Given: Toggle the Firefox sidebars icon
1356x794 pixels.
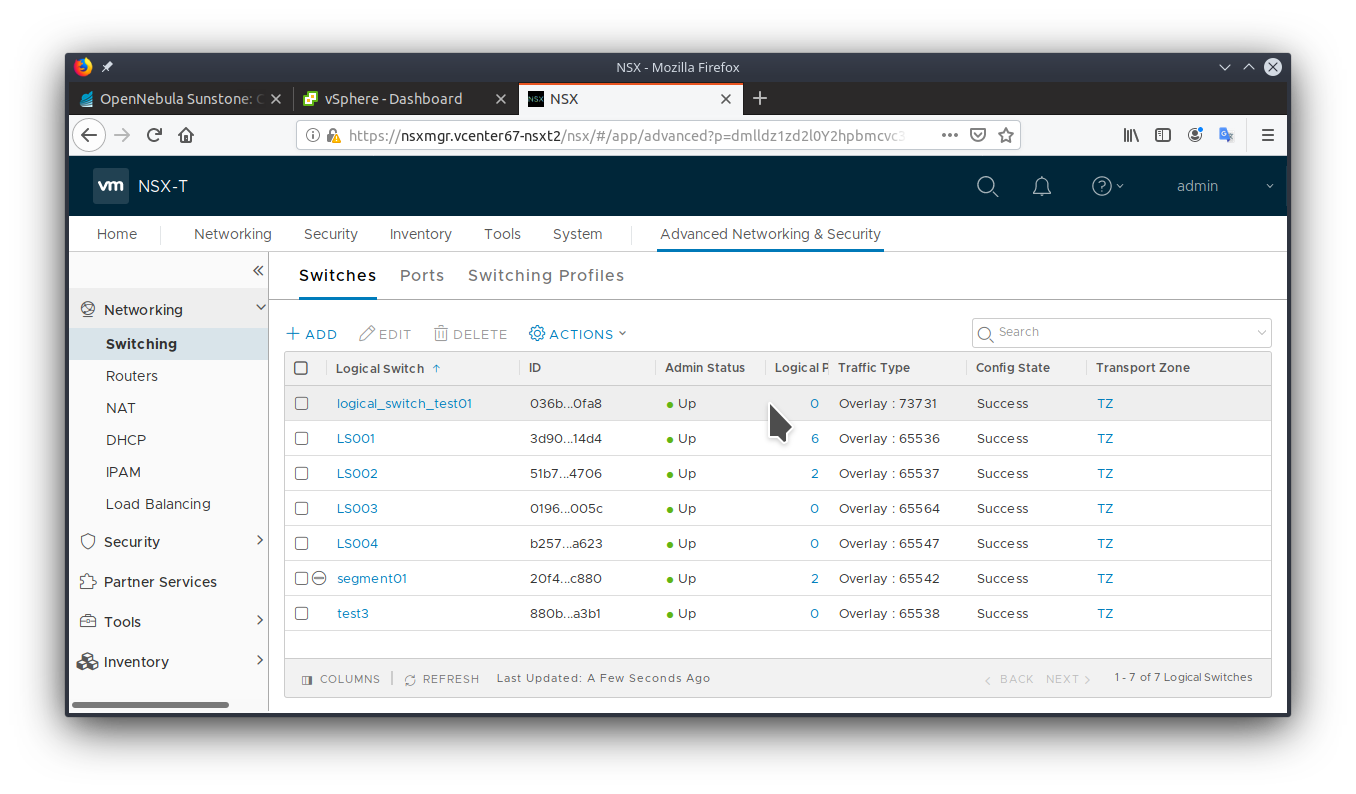Looking at the screenshot, I should 1163,135.
